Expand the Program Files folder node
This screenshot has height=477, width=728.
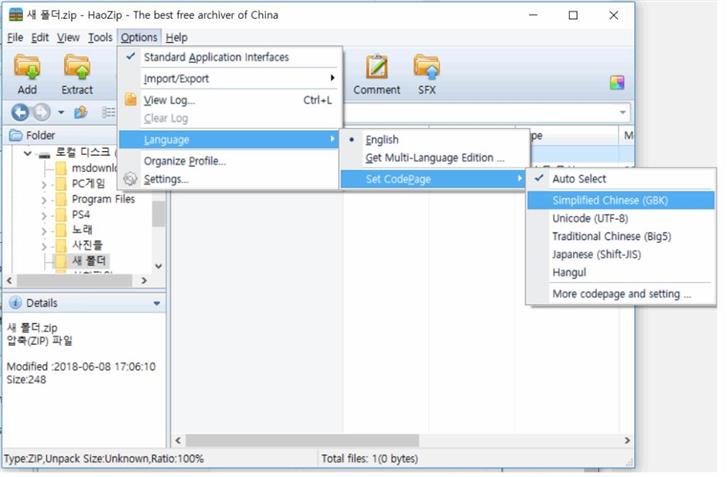44,200
